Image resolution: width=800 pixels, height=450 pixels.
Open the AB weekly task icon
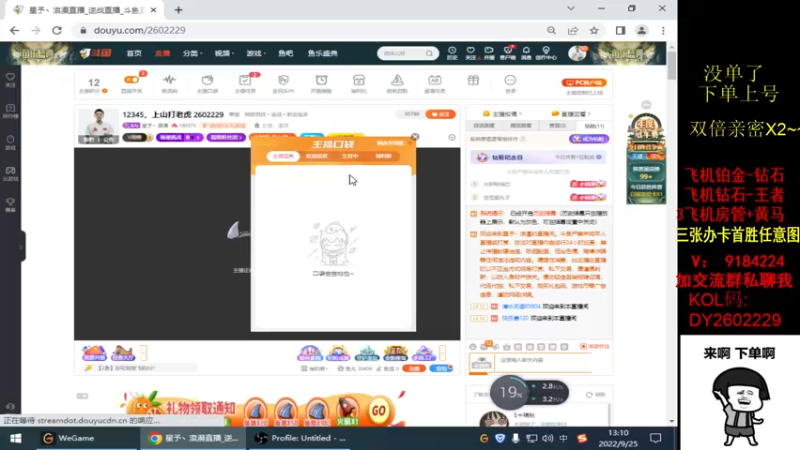tap(435, 84)
